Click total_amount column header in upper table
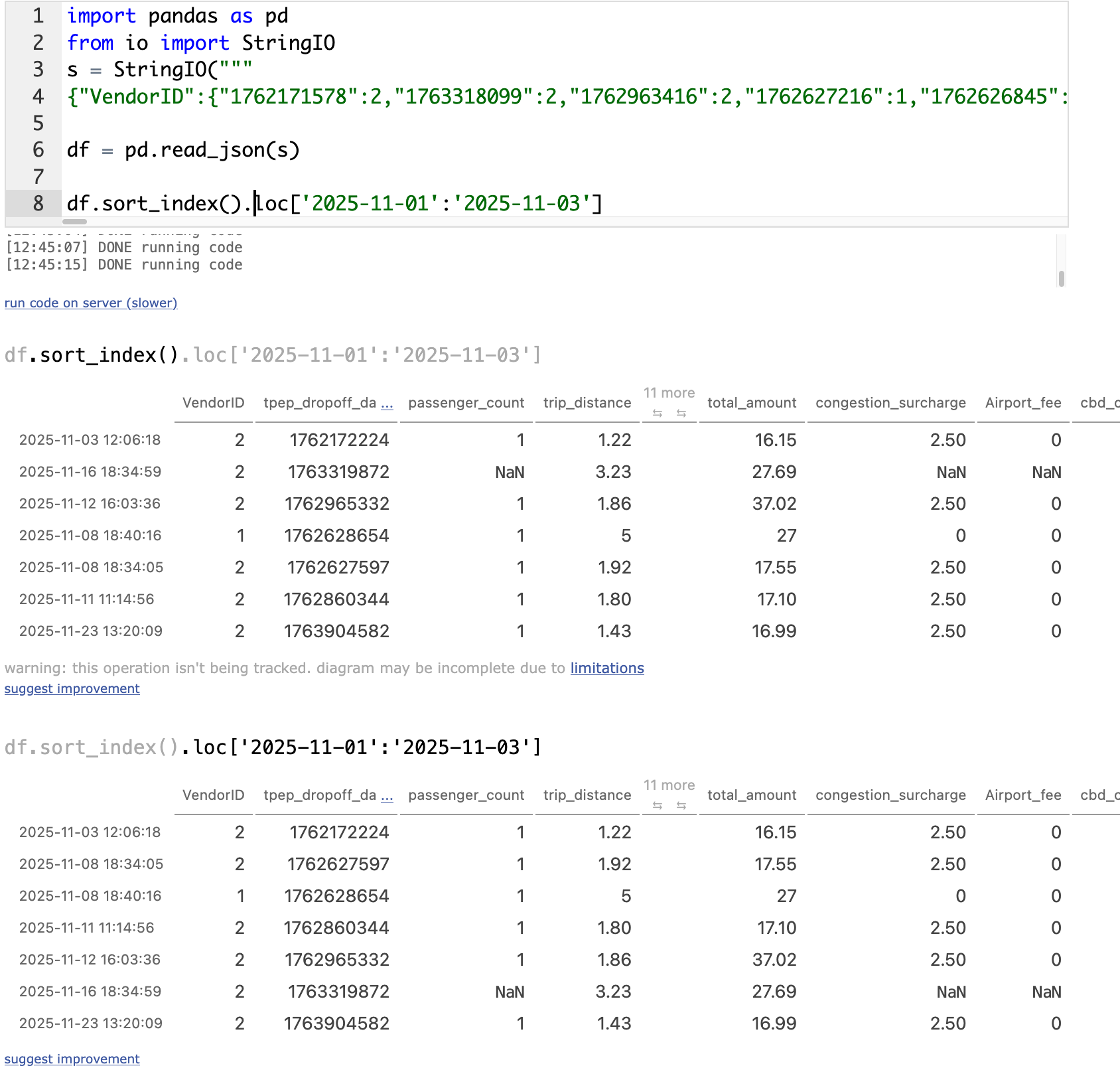 pos(752,403)
